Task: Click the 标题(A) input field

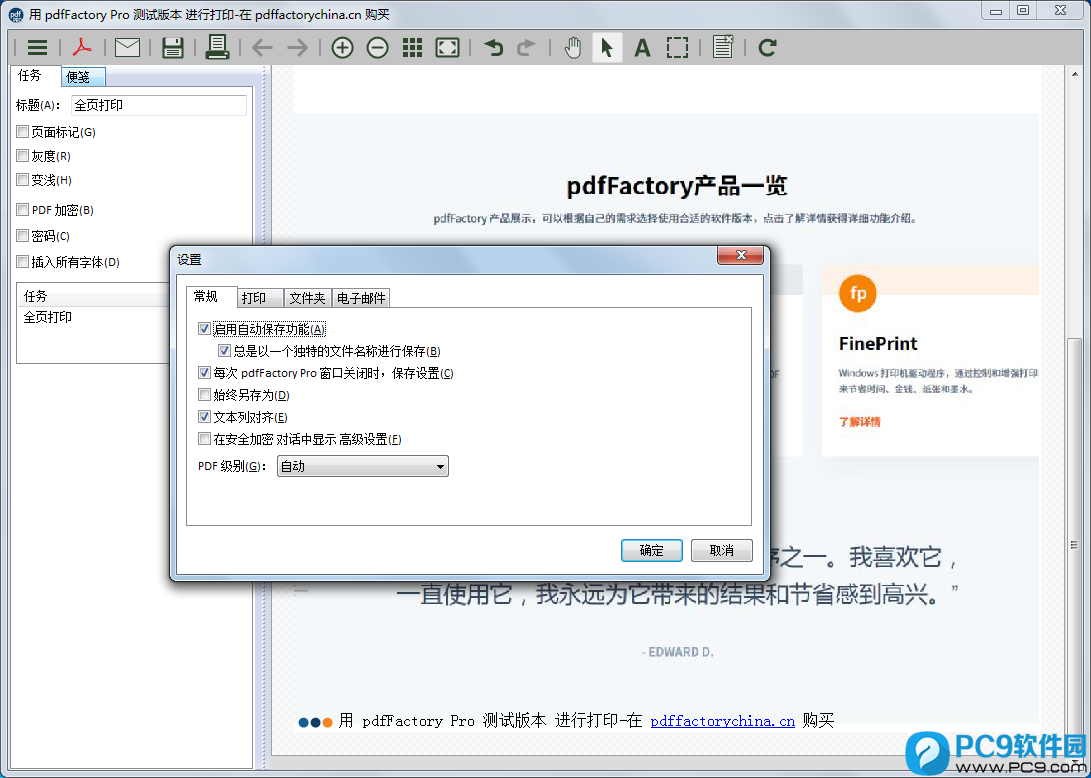Action: [x=159, y=105]
